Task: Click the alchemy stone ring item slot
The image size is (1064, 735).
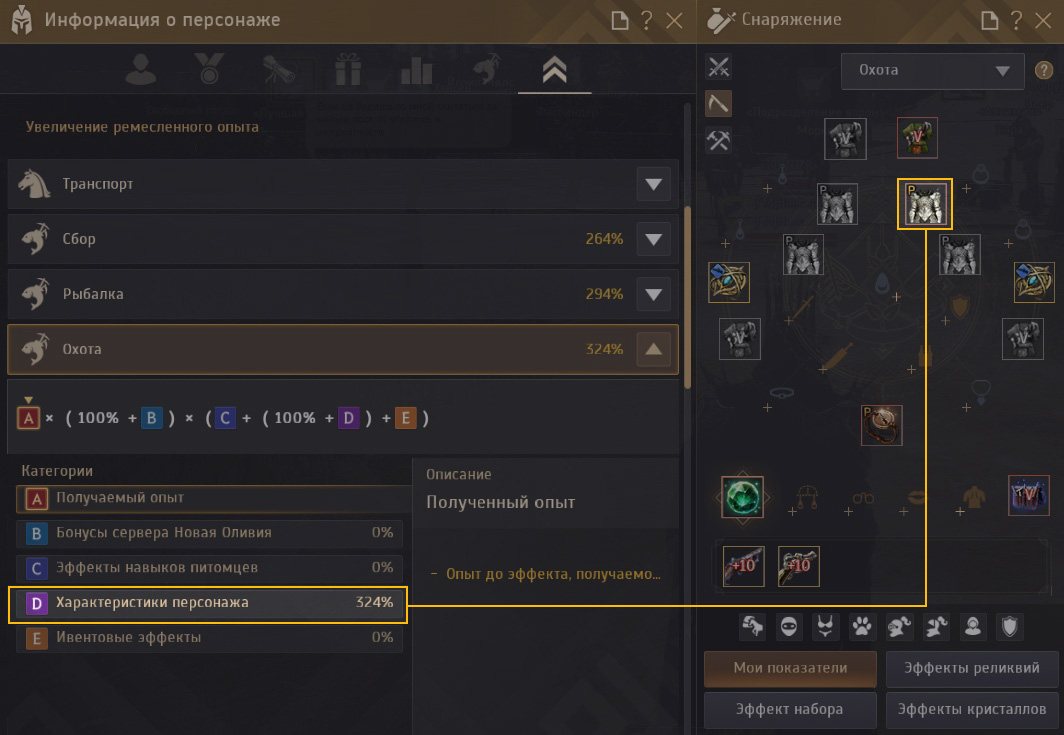Action: click(881, 426)
